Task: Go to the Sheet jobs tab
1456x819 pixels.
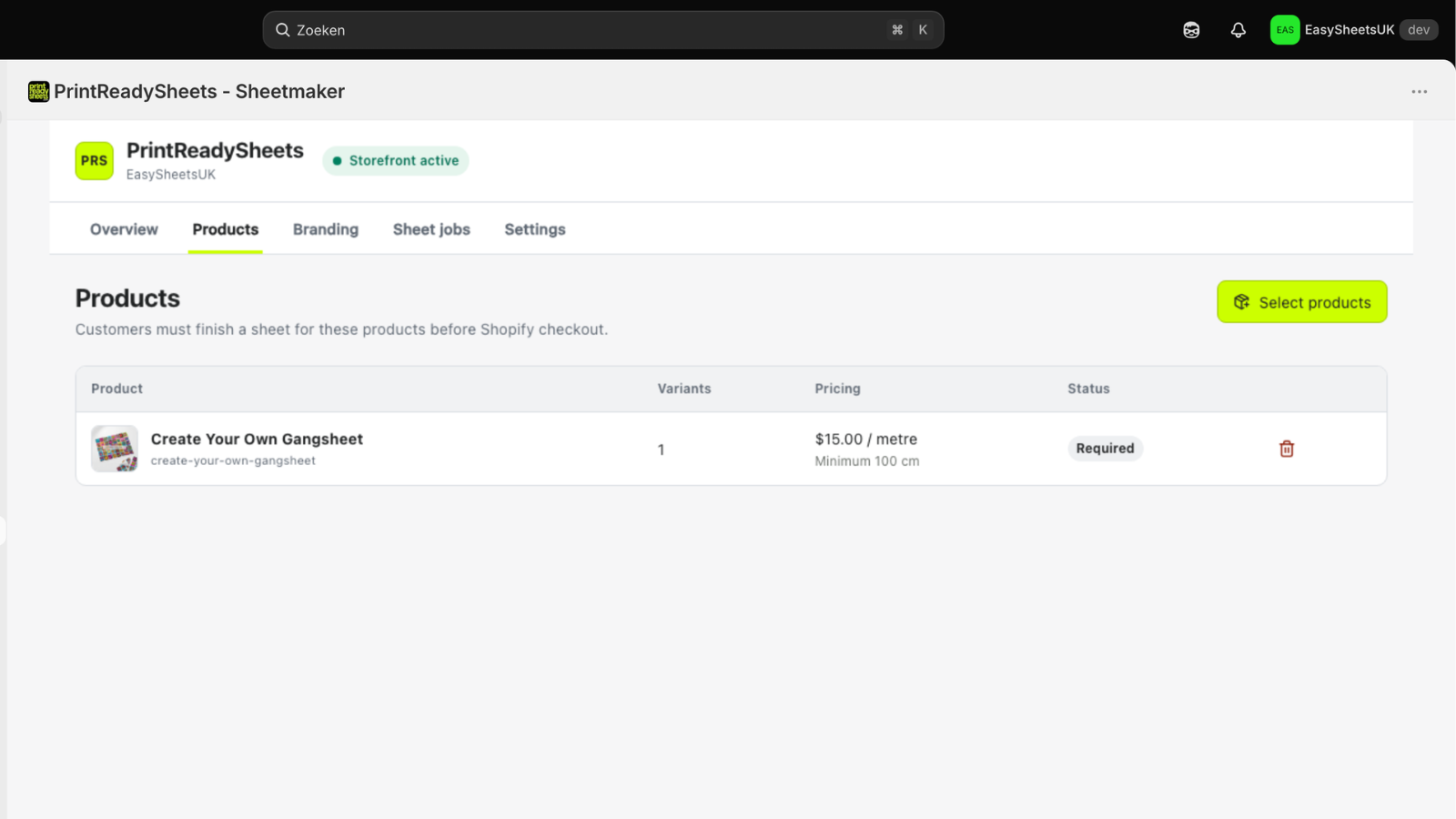Action: click(431, 229)
